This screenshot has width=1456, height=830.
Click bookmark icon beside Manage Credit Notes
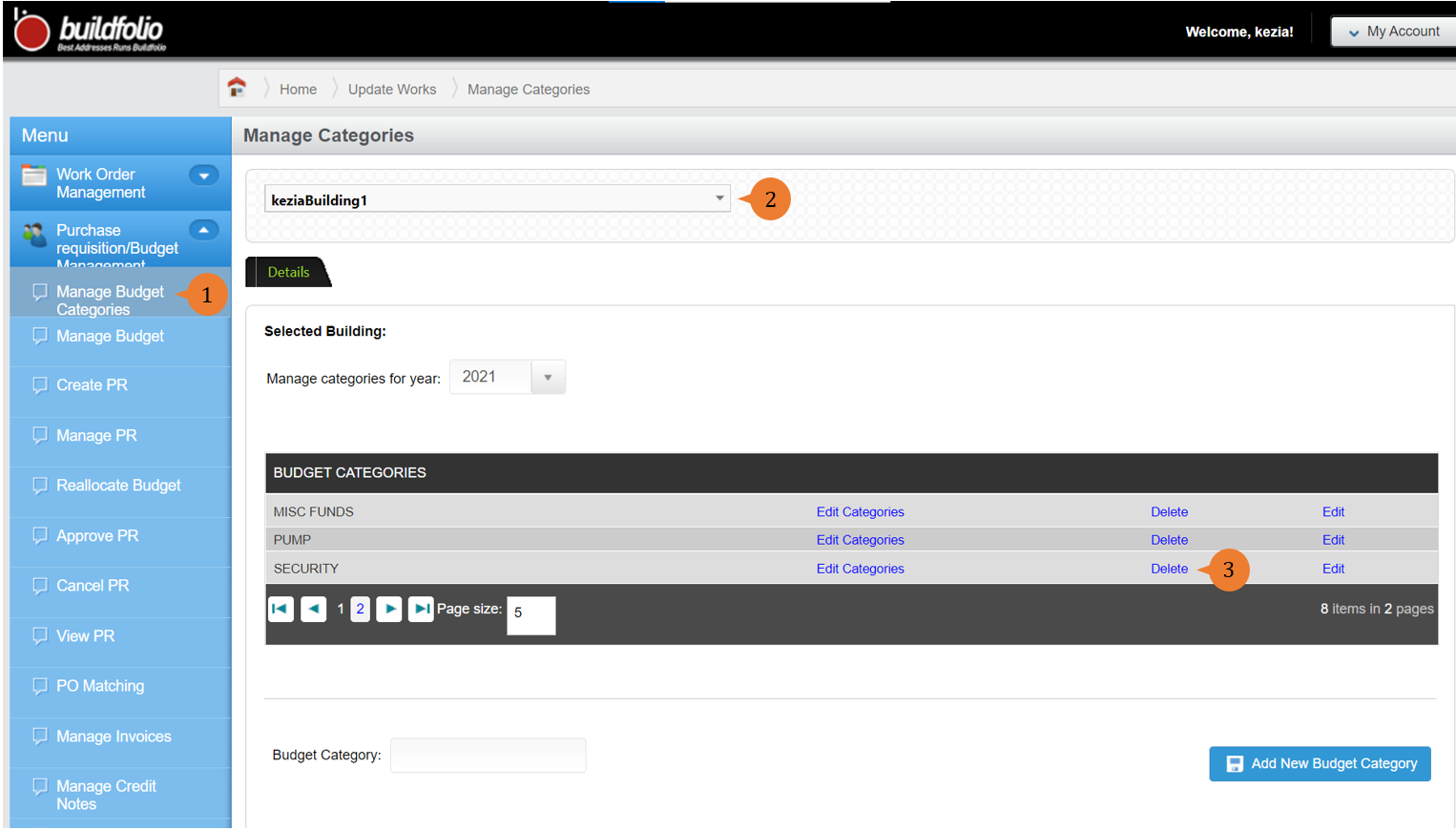[39, 786]
